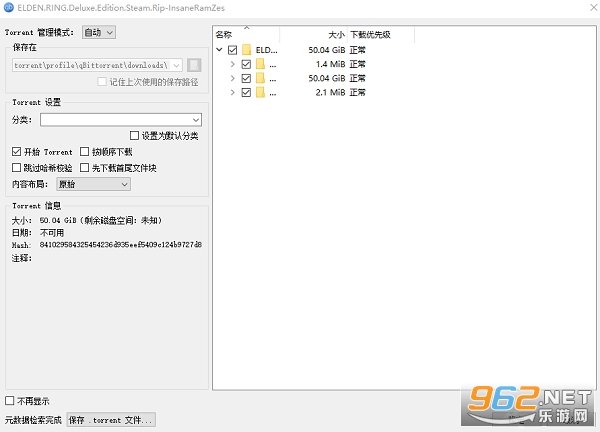Click 保存 .torrent 文件 button
The height and width of the screenshot is (432, 600).
111,420
